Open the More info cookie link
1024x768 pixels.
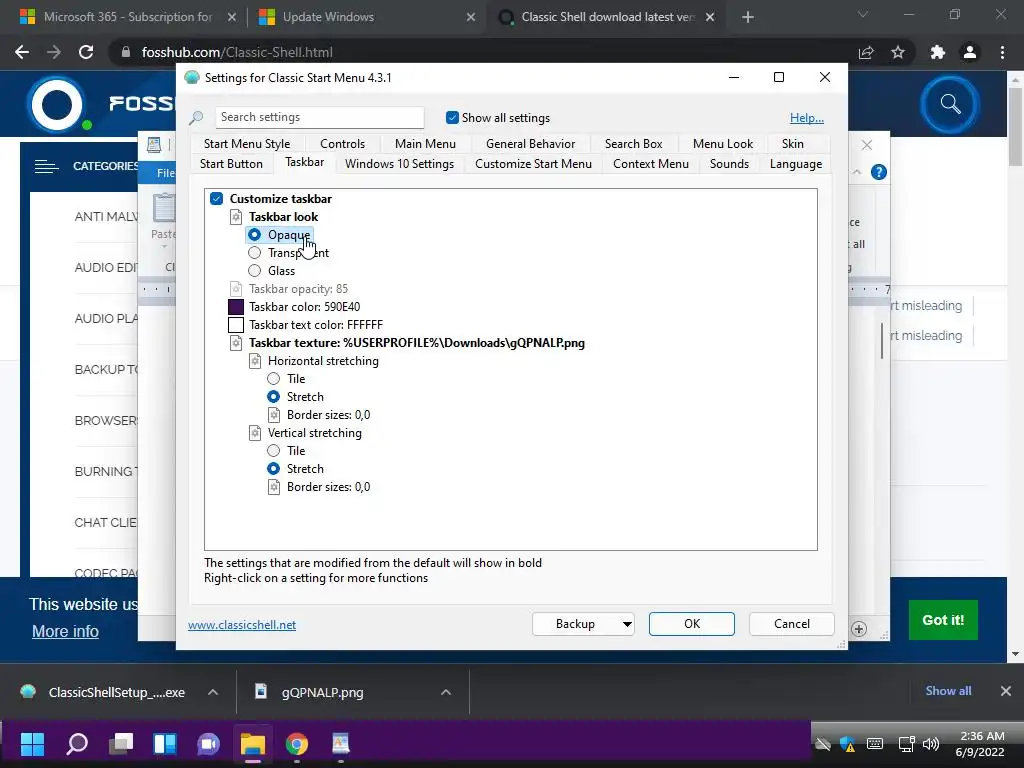coord(65,632)
